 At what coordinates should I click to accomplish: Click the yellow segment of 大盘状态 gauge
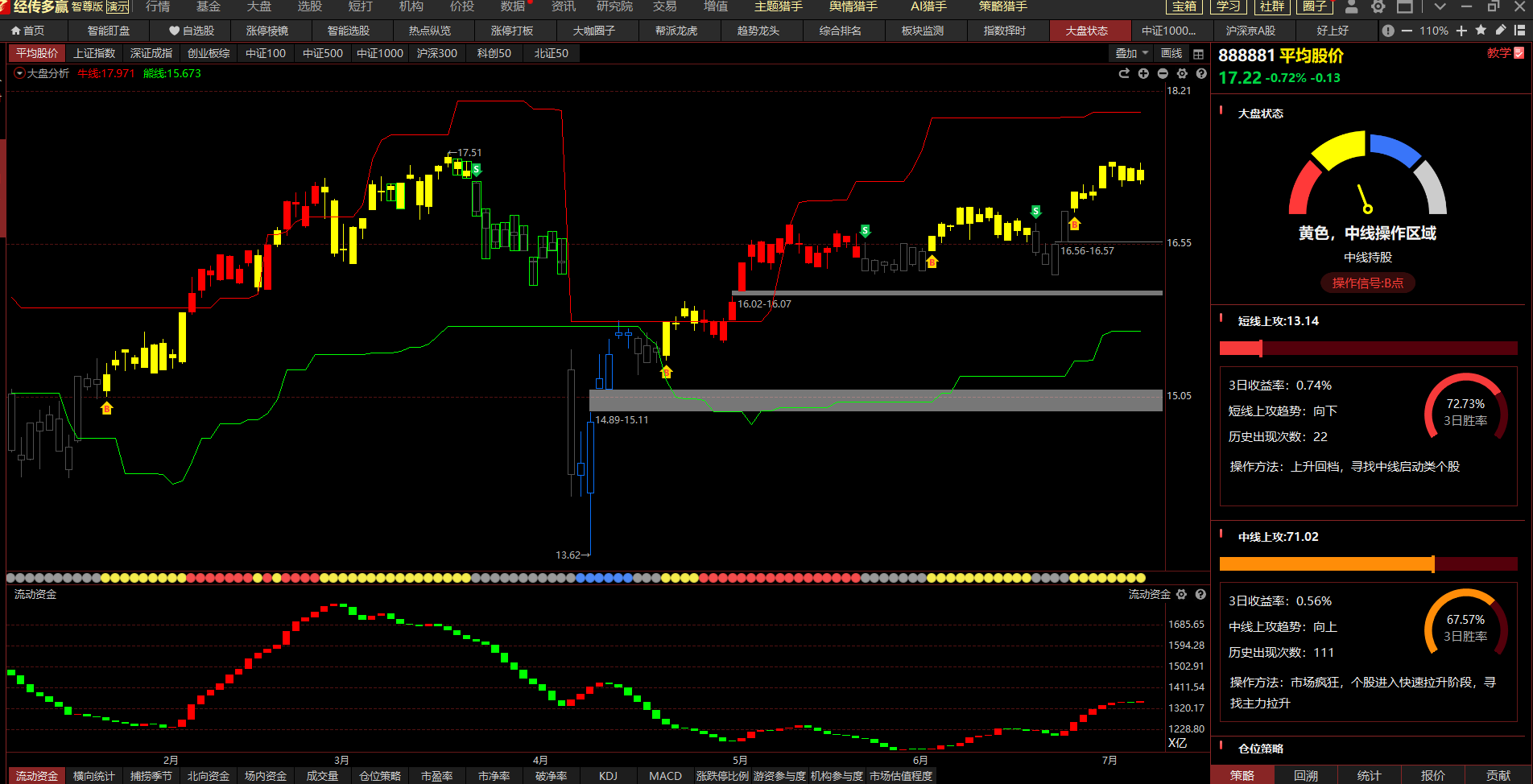pyautogui.click(x=1339, y=150)
